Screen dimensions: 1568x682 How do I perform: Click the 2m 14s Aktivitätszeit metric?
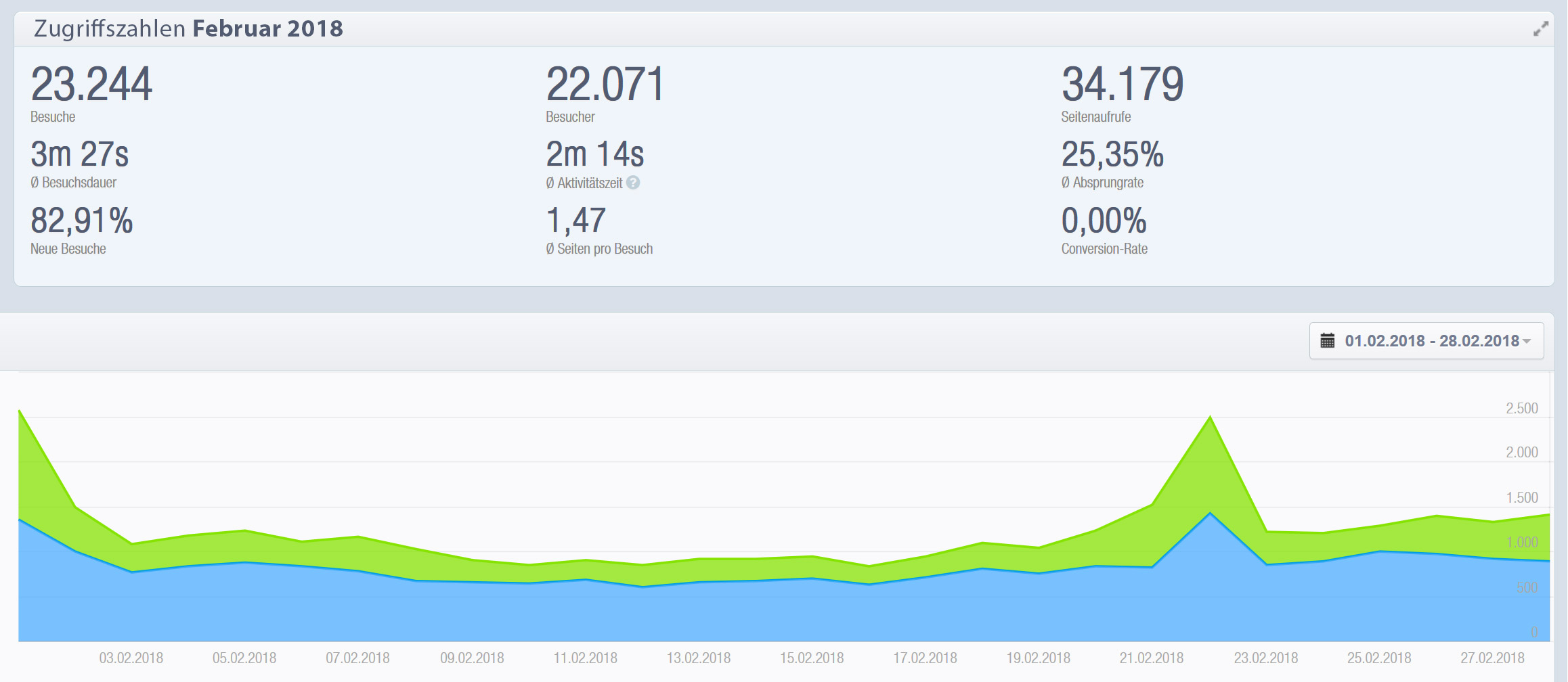(594, 154)
